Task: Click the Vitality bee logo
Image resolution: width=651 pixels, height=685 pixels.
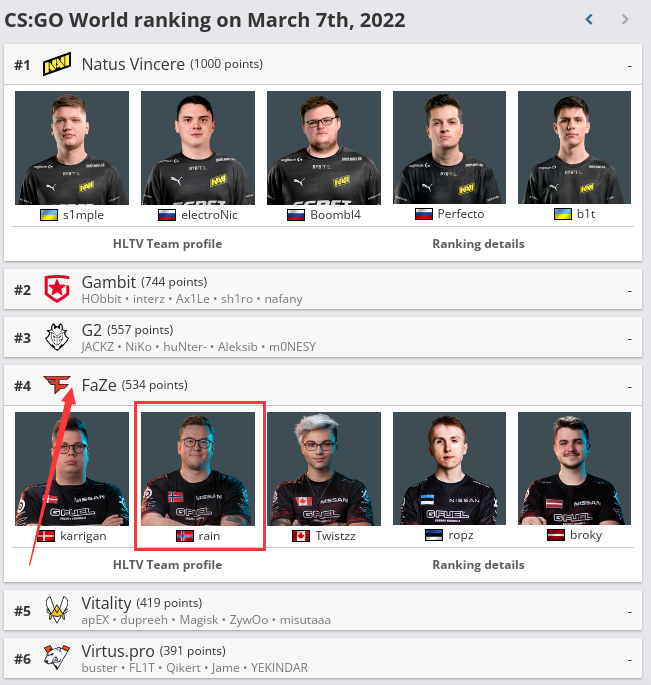Action: tap(57, 609)
